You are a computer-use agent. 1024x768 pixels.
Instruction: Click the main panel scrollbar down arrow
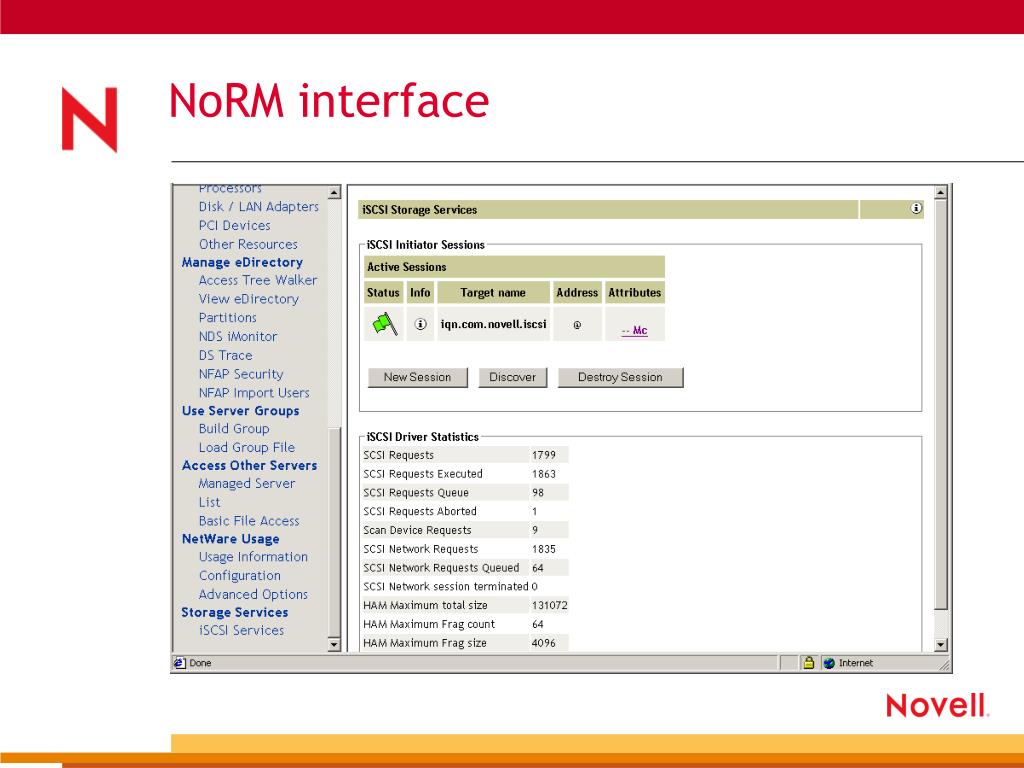(x=940, y=645)
